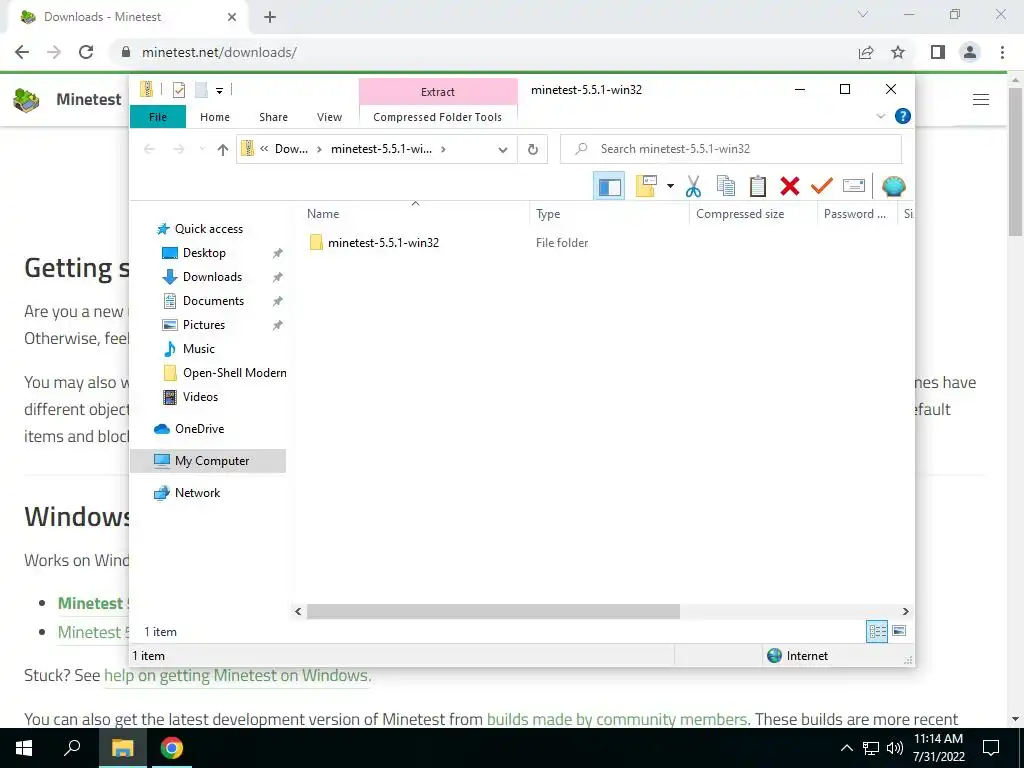The image size is (1024, 768).
Task: Click the envelope Email toolbar icon
Action: click(x=854, y=186)
